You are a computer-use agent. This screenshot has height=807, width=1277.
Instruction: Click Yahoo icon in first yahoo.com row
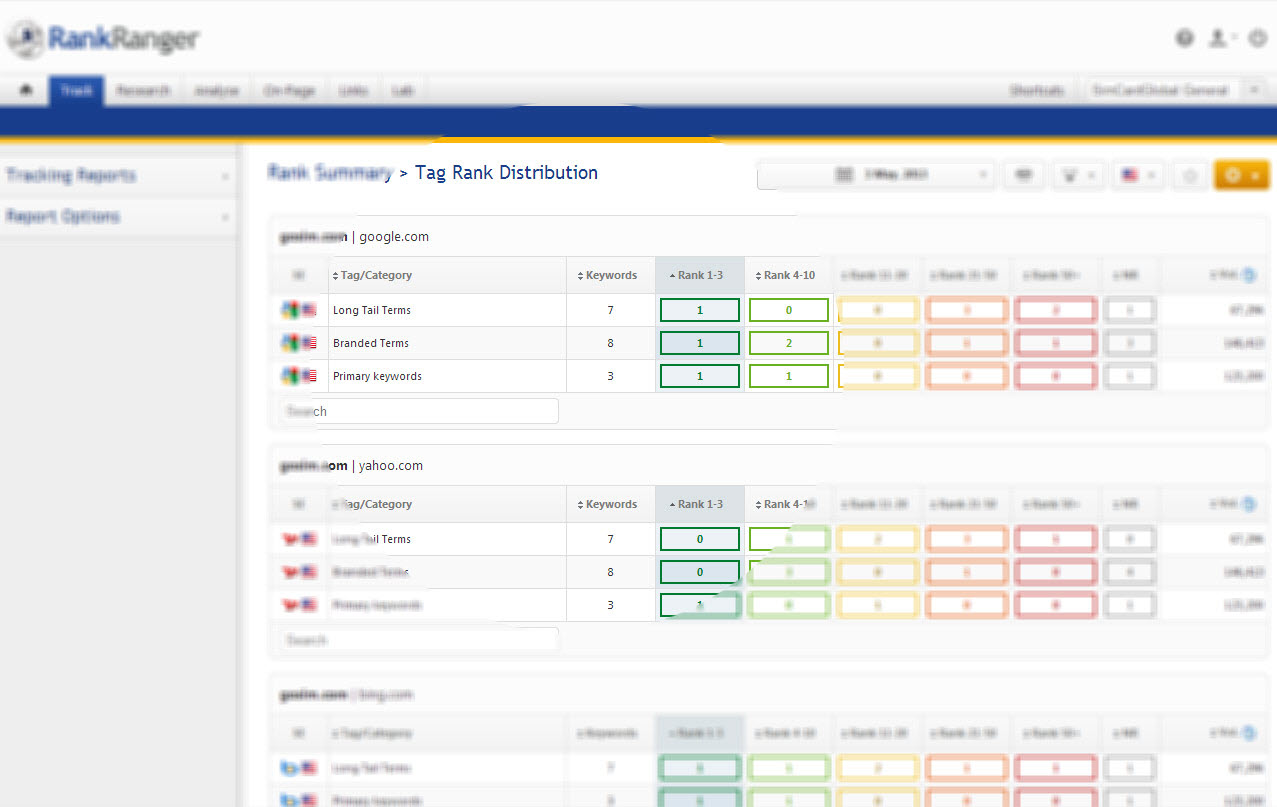(291, 539)
